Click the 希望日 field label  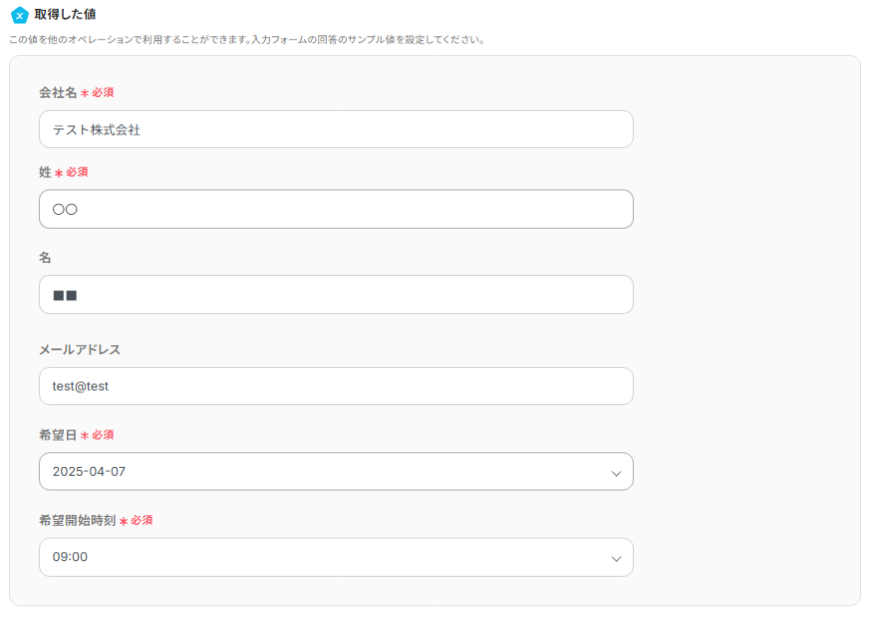pyautogui.click(x=58, y=435)
